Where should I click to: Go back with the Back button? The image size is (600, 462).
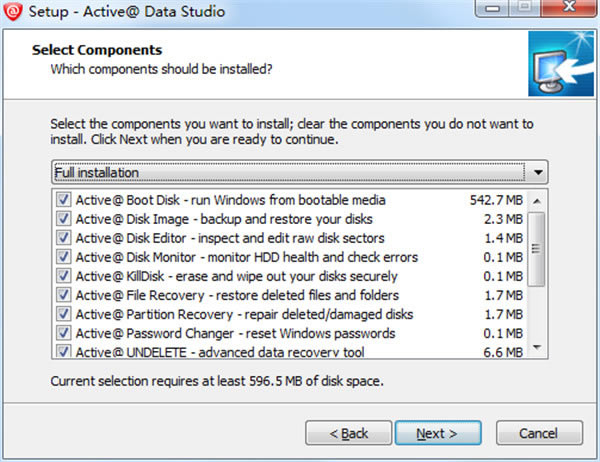coord(349,433)
